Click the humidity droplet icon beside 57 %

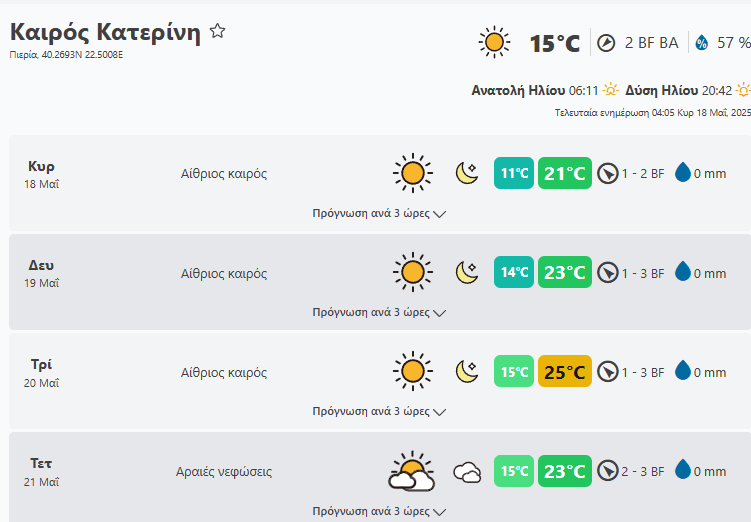coord(701,43)
